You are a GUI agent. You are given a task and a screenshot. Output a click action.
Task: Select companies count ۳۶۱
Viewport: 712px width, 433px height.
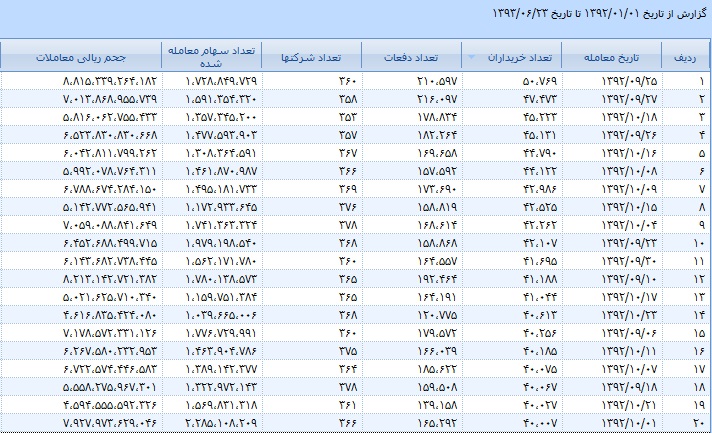(x=348, y=405)
